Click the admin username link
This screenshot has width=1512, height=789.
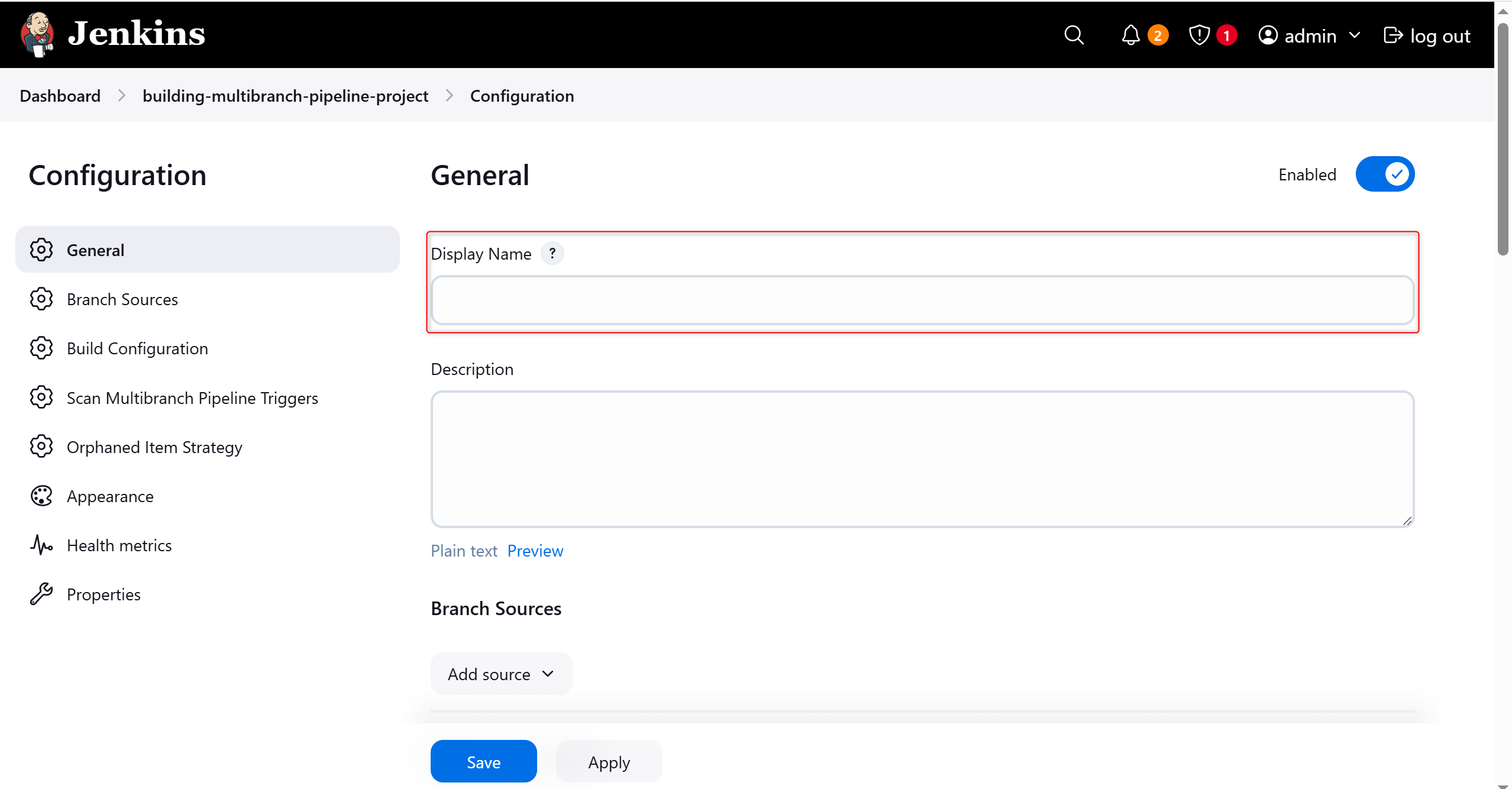click(x=1310, y=36)
